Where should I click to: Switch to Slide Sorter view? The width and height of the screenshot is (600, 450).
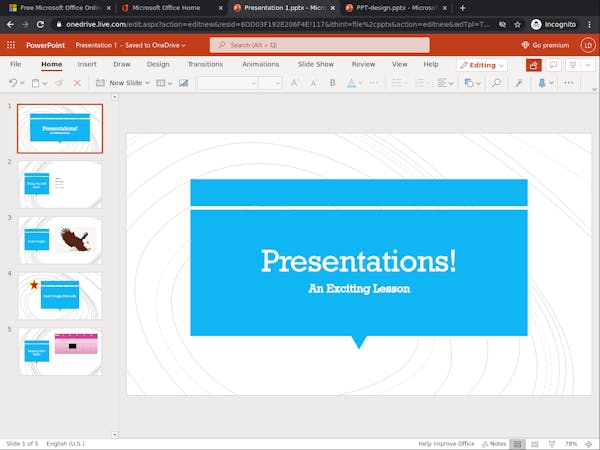(x=535, y=444)
